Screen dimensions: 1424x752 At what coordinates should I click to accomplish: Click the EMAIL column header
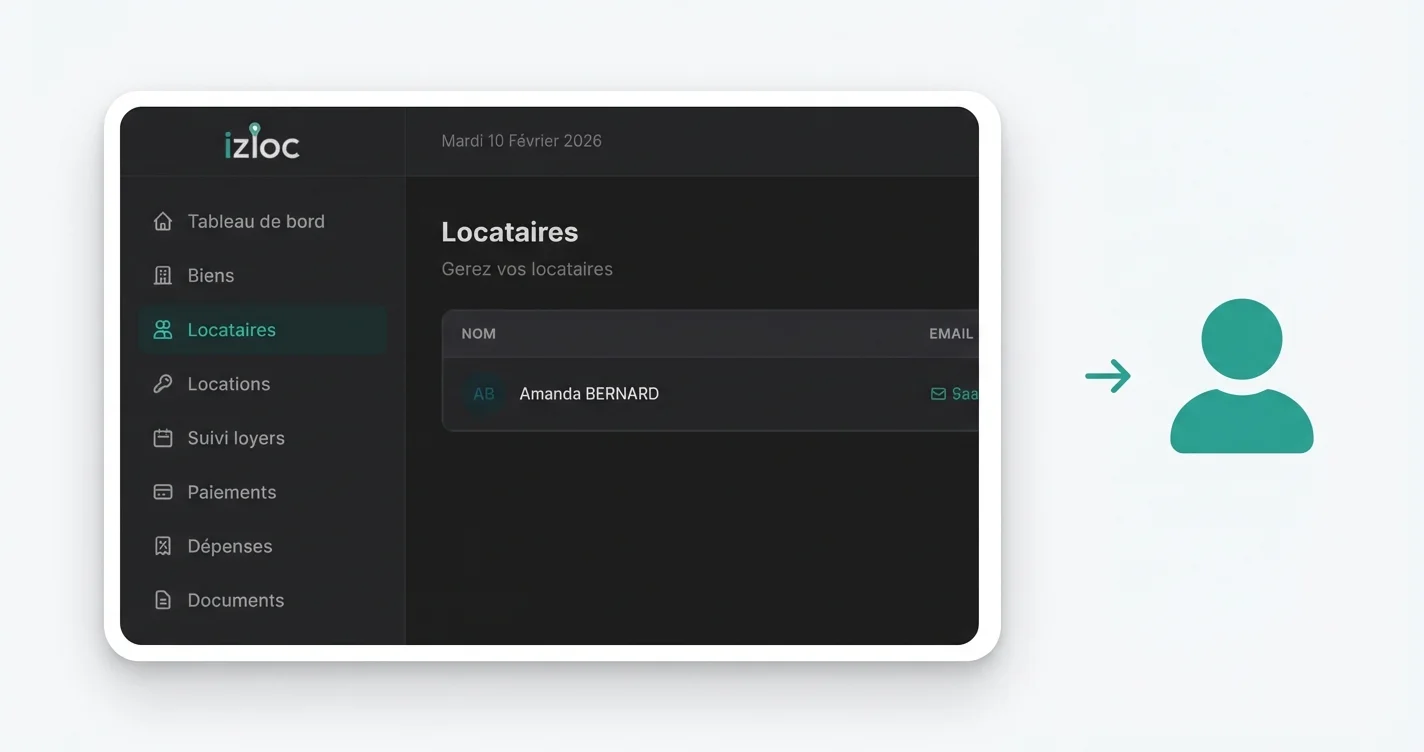[x=951, y=333]
